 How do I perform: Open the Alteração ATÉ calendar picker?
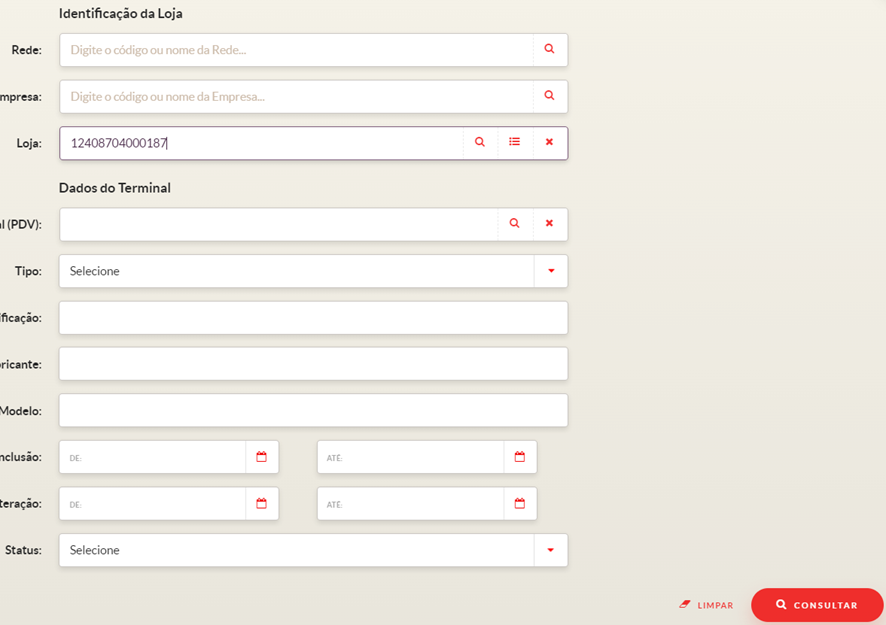click(520, 504)
